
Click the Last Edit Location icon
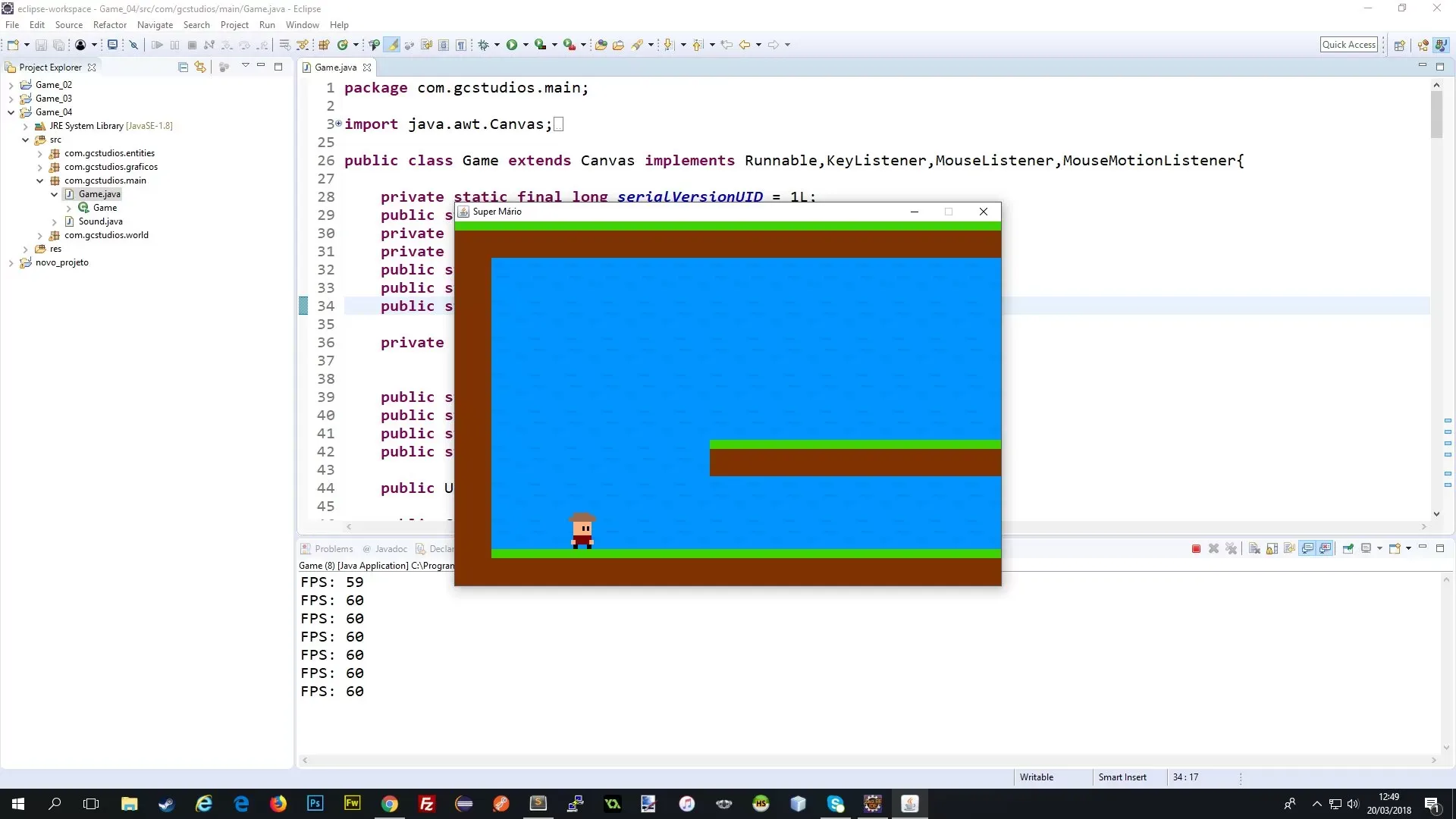pyautogui.click(x=726, y=45)
